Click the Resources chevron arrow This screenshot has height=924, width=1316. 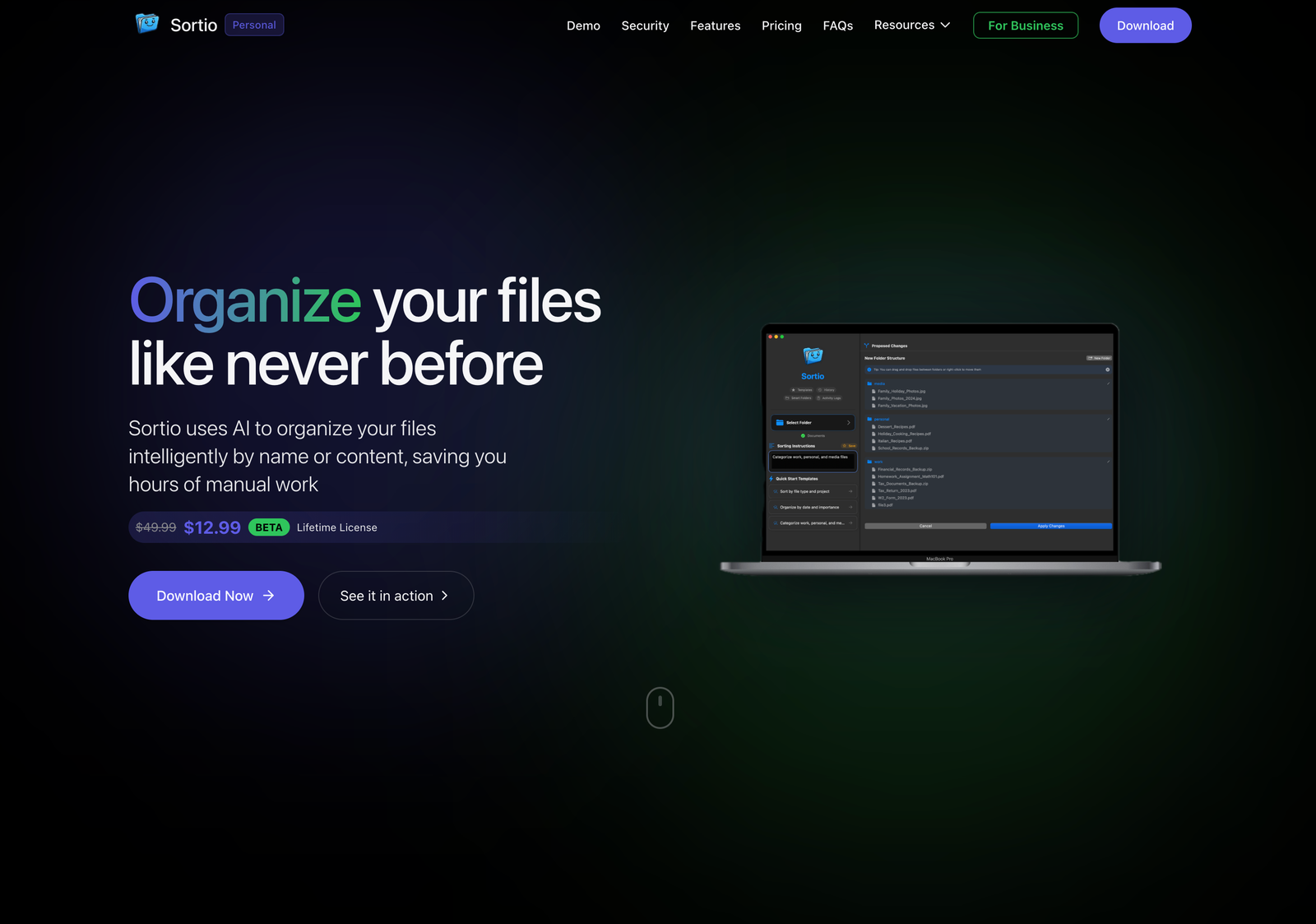coord(945,26)
